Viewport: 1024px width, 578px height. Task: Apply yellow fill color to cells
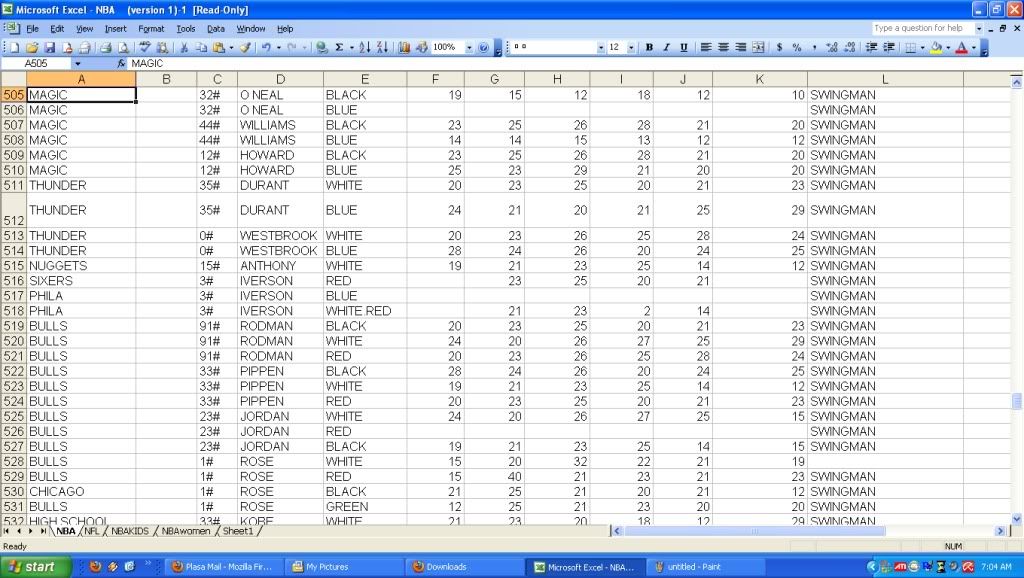936,48
